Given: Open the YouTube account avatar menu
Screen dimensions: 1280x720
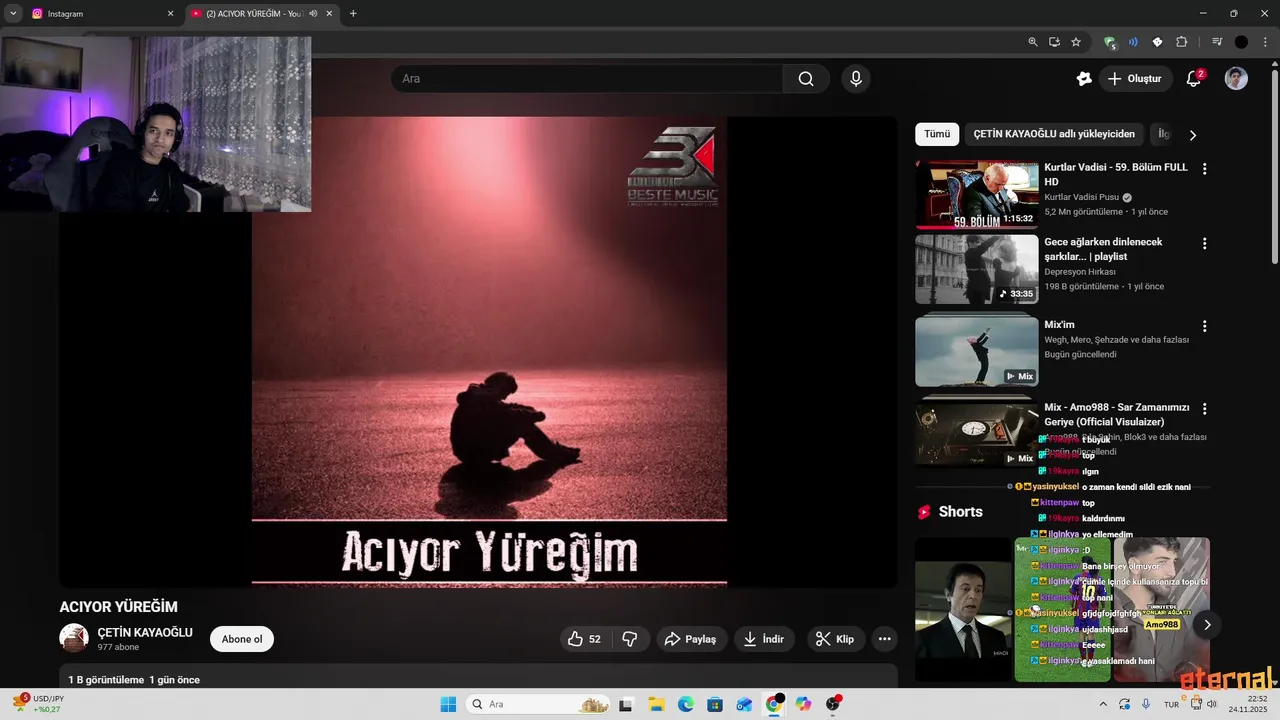Looking at the screenshot, I should (1236, 79).
